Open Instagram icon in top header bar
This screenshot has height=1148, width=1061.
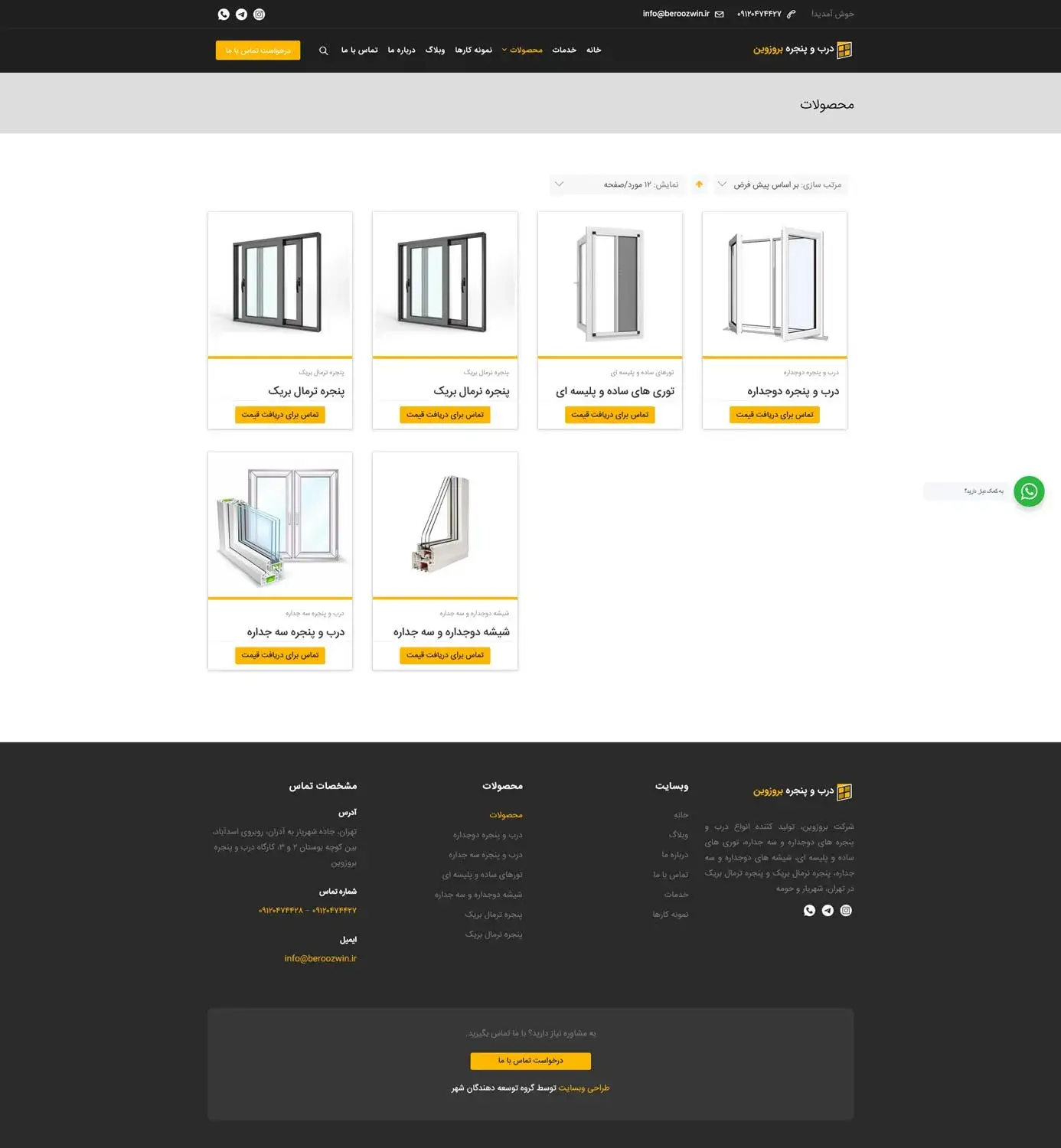tap(260, 15)
